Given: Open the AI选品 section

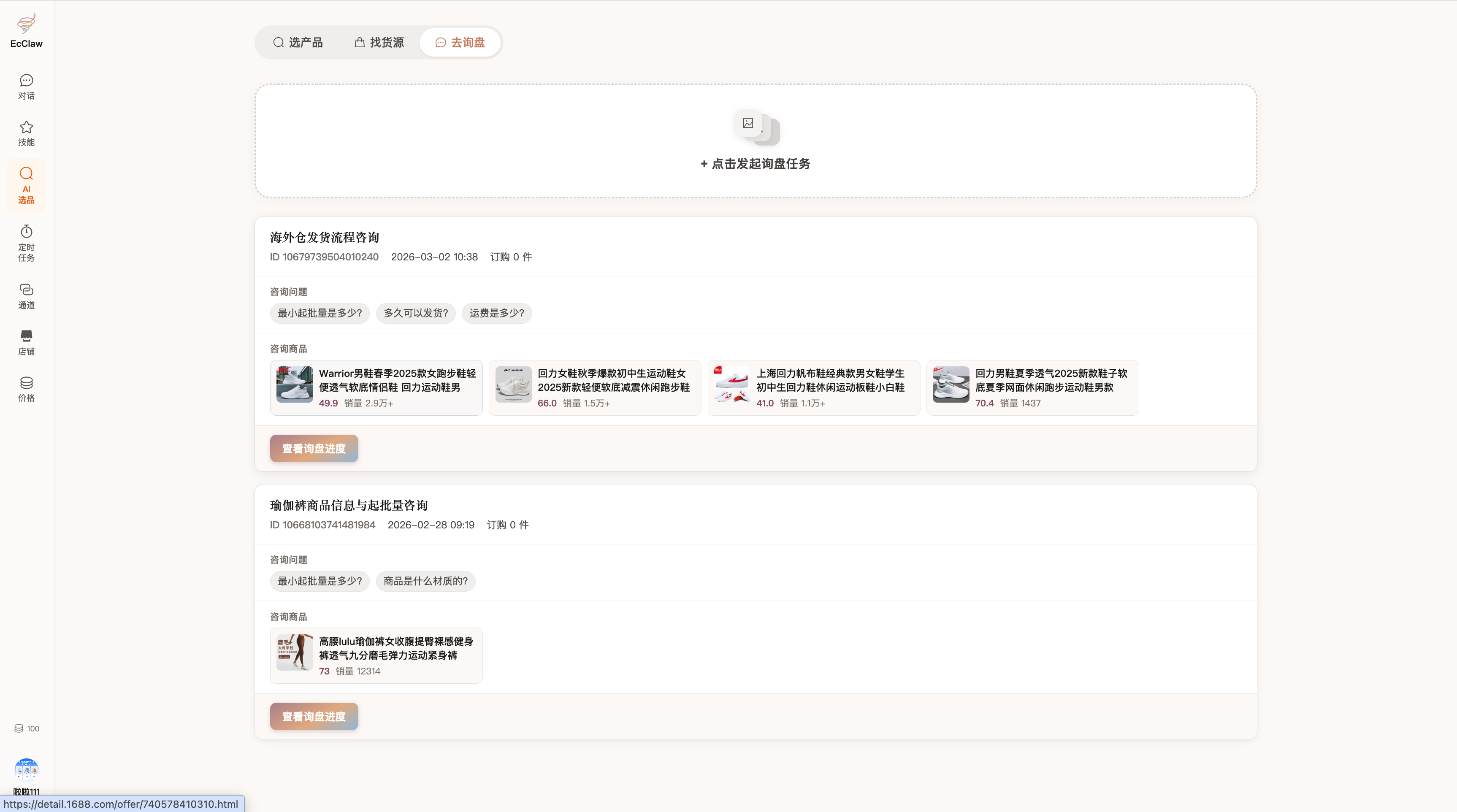Looking at the screenshot, I should coord(26,185).
